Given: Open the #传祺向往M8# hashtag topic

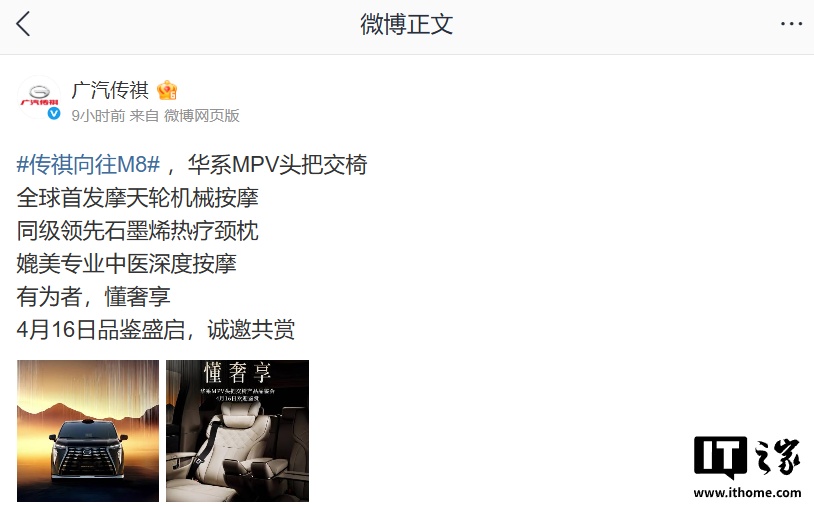Looking at the screenshot, I should tap(88, 164).
